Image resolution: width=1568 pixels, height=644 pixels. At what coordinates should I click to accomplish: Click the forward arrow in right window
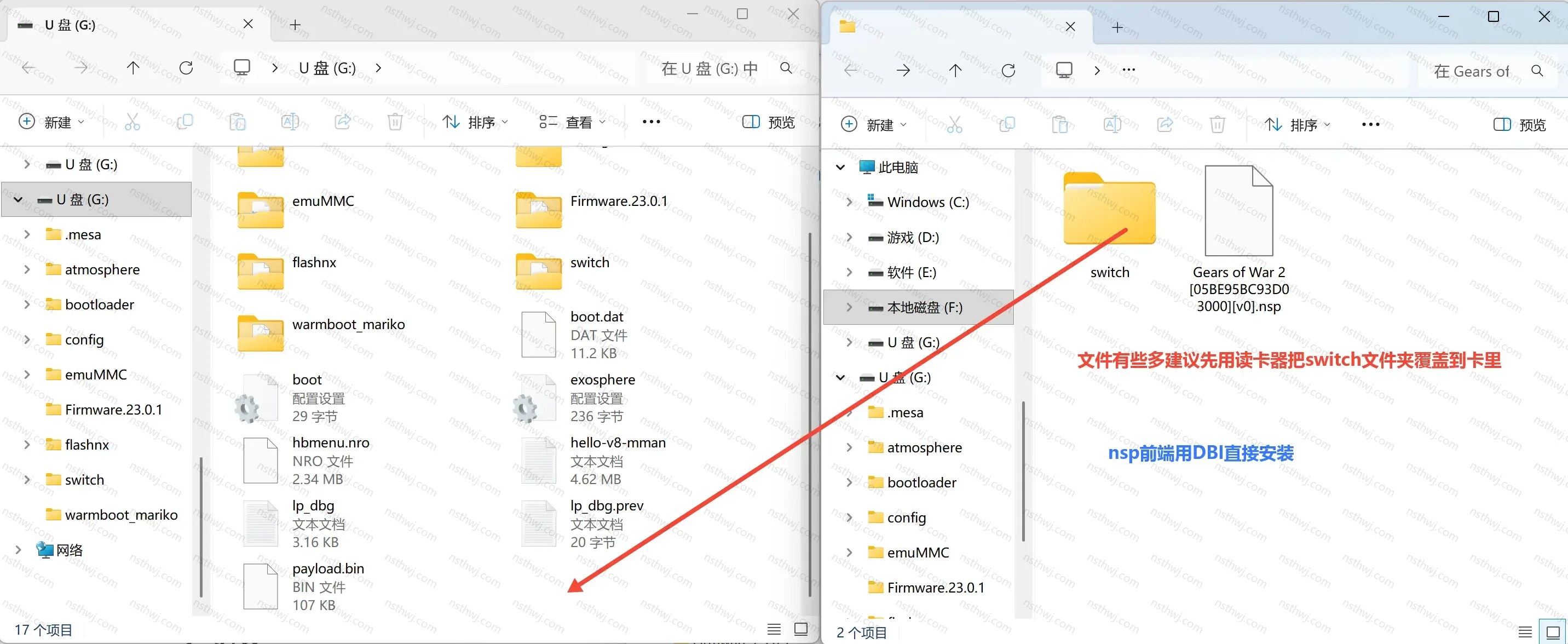coord(903,71)
